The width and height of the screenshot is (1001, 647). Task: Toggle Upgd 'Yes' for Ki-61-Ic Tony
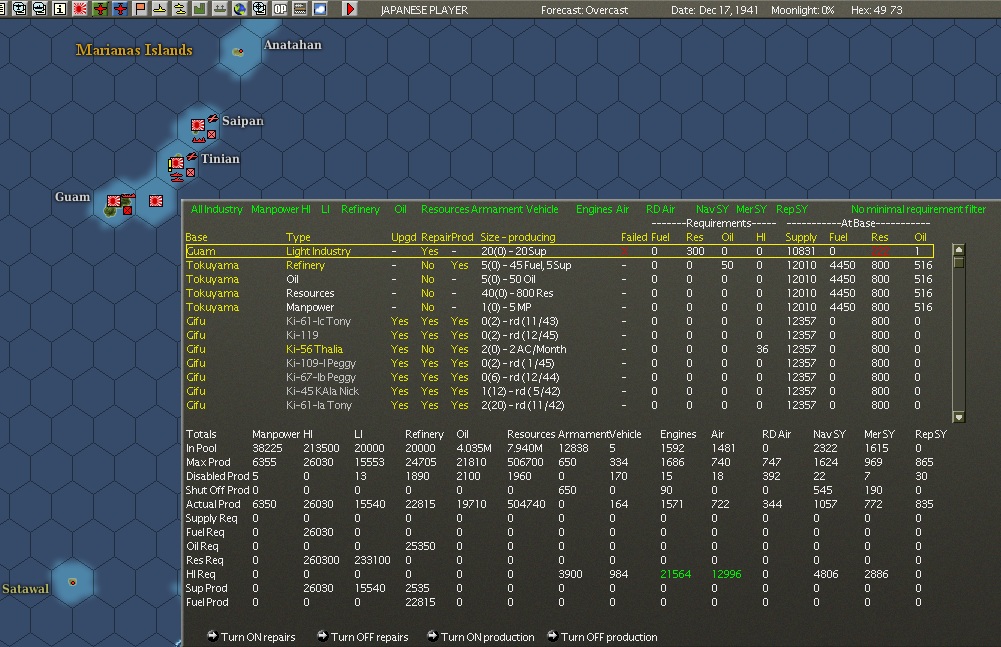(400, 321)
